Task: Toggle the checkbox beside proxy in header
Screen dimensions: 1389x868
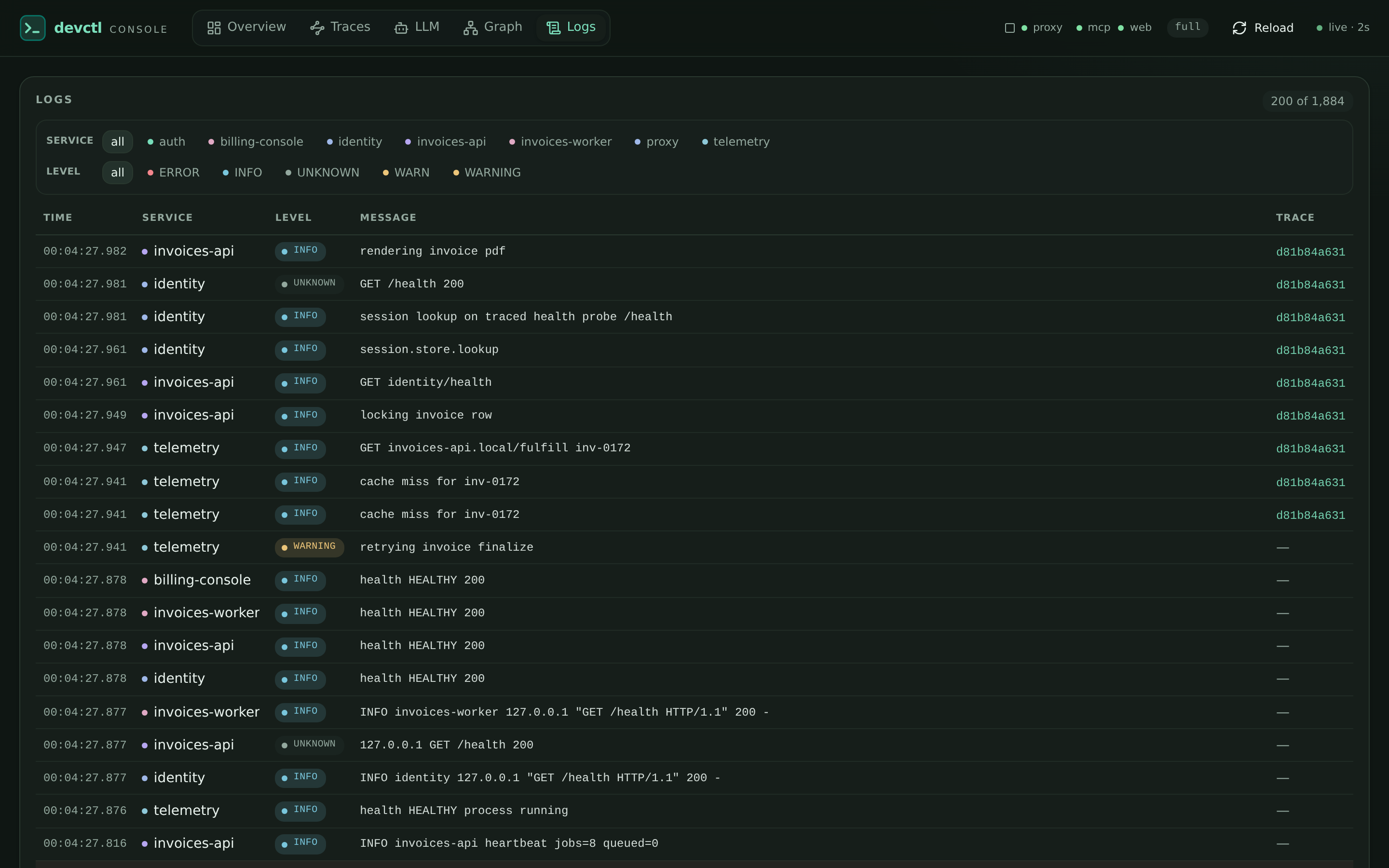Action: [x=1010, y=27]
